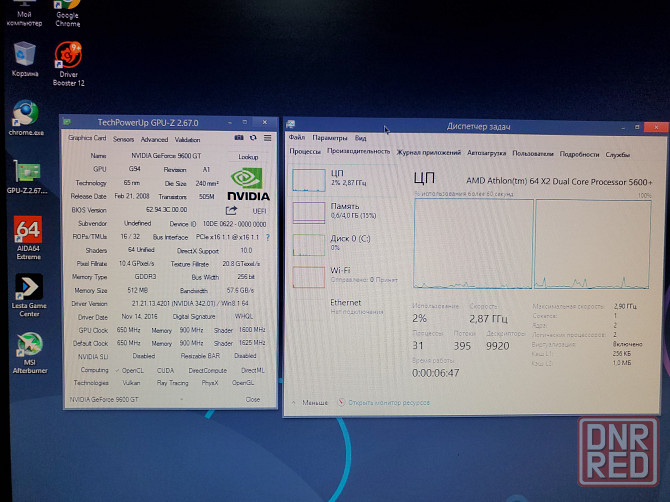Open the GPU-Z hamburger menu icon
This screenshot has width=670, height=502.
267,138
